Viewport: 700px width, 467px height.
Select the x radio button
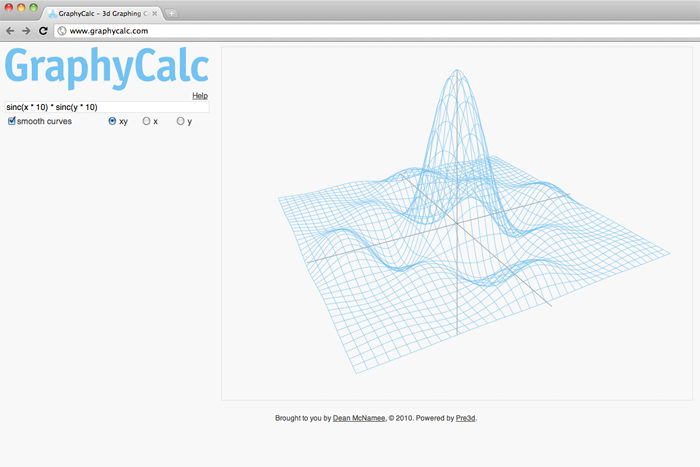point(146,121)
